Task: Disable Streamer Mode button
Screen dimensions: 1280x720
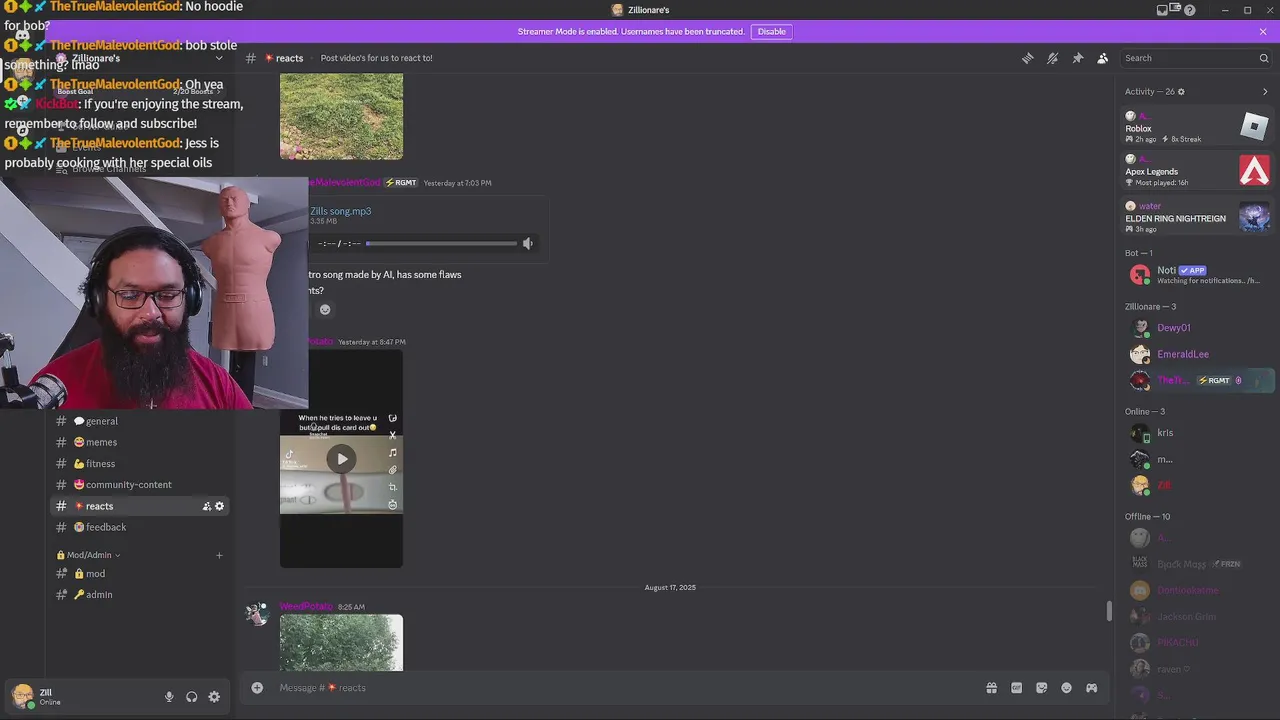Action: [771, 31]
